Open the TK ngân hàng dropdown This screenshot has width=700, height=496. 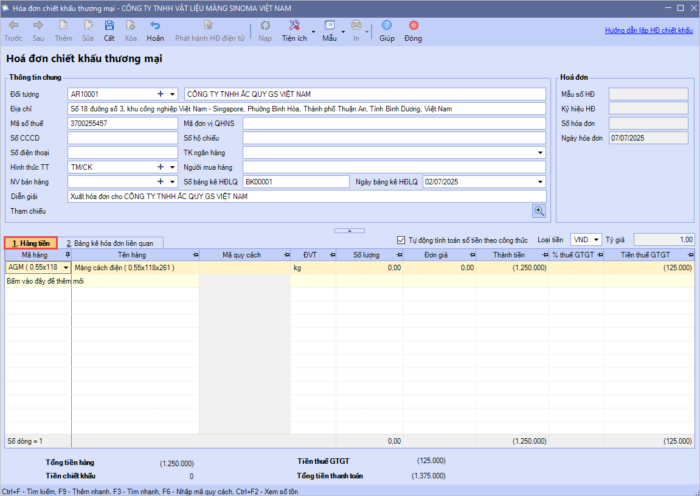click(x=540, y=152)
